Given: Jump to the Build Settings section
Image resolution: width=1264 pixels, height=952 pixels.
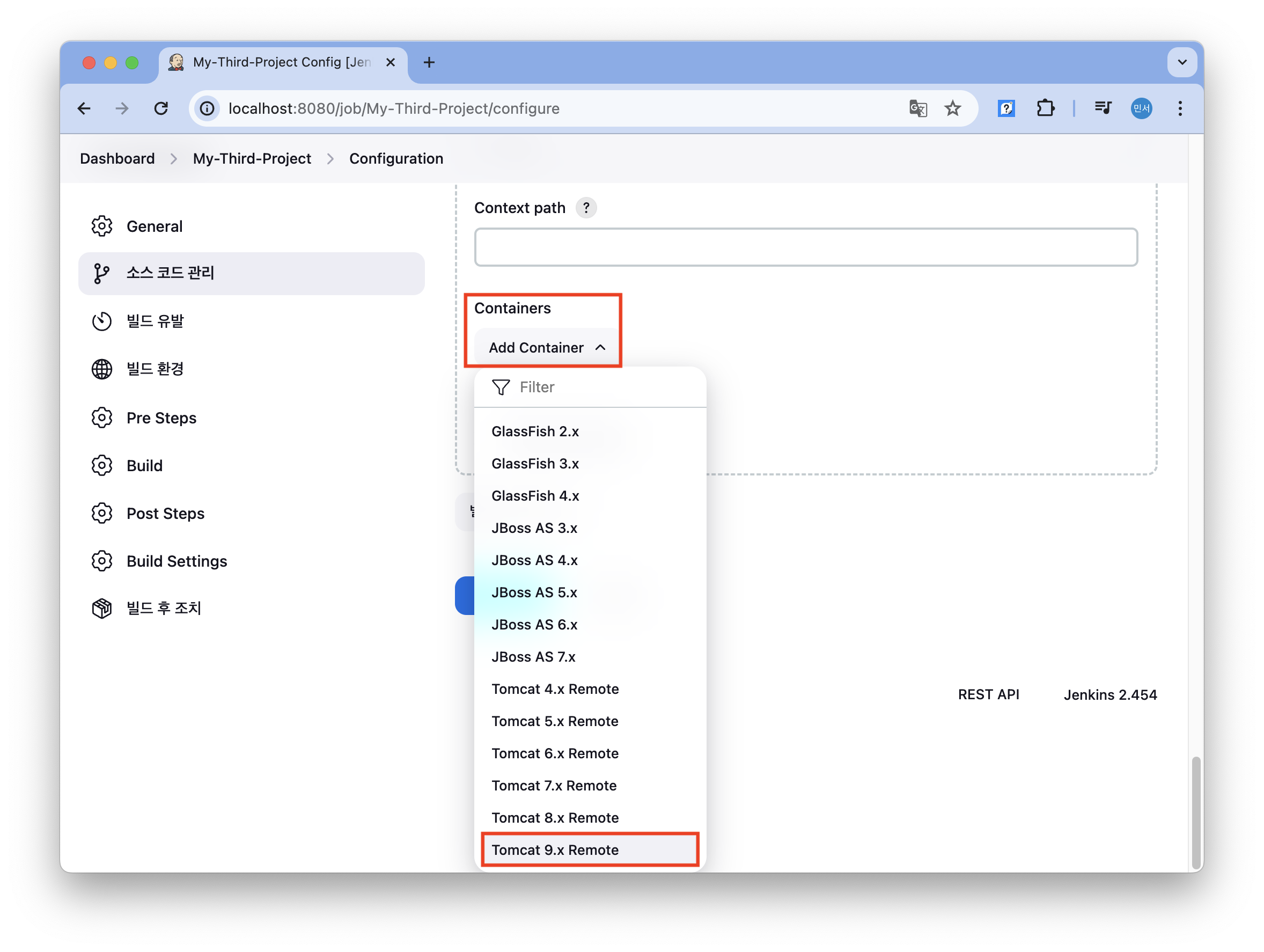Looking at the screenshot, I should (x=177, y=561).
